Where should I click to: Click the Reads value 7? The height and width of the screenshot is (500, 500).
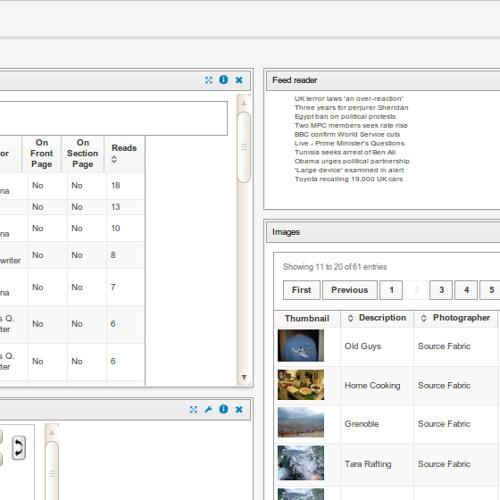click(x=113, y=287)
